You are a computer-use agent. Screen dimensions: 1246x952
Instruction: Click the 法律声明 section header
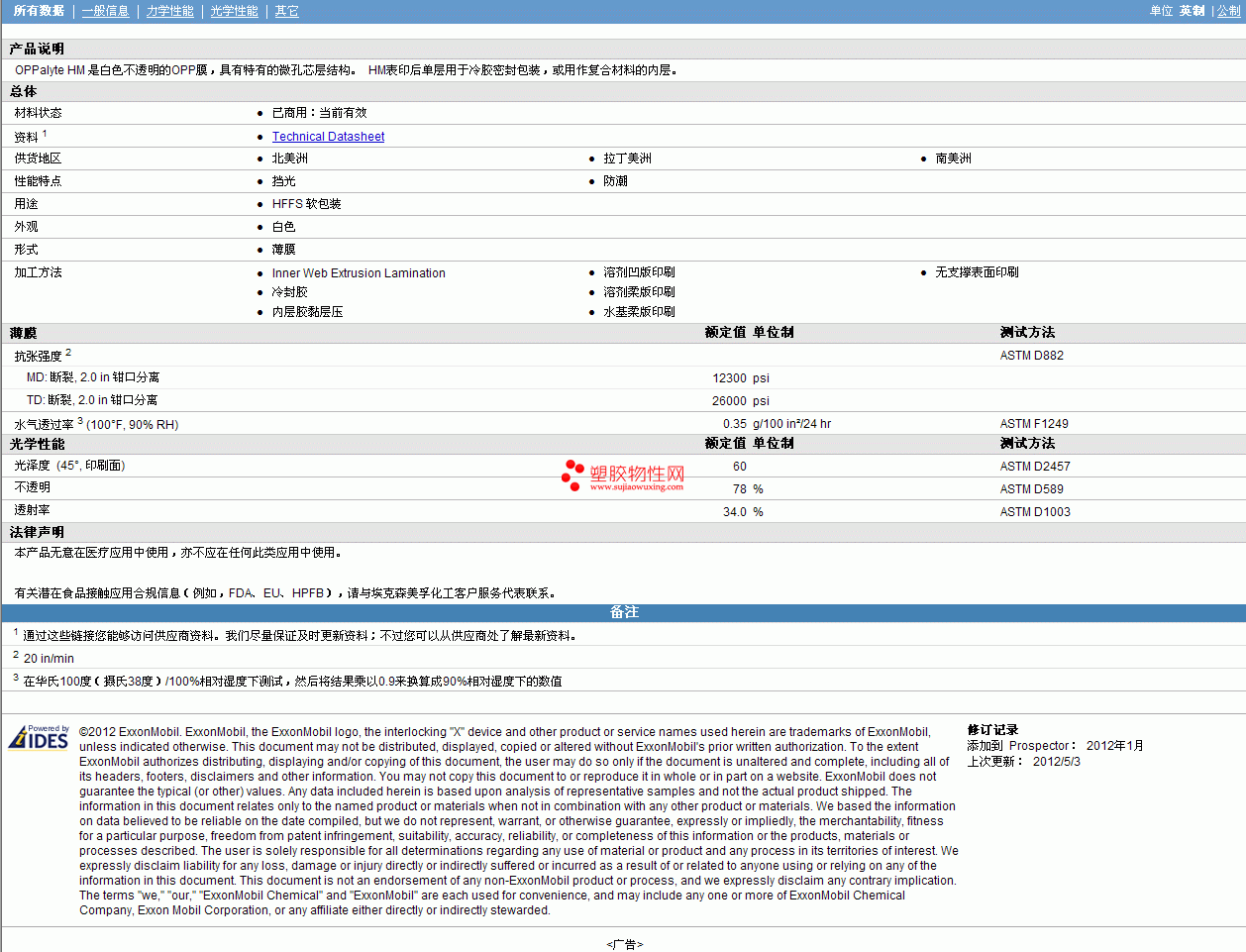[37, 533]
